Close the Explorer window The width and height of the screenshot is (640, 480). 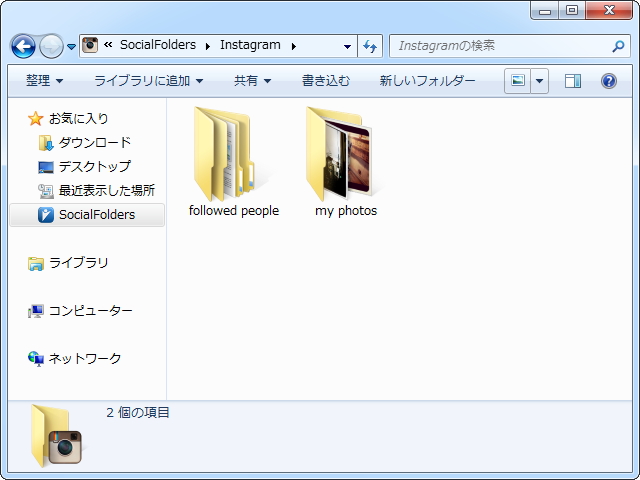point(609,11)
